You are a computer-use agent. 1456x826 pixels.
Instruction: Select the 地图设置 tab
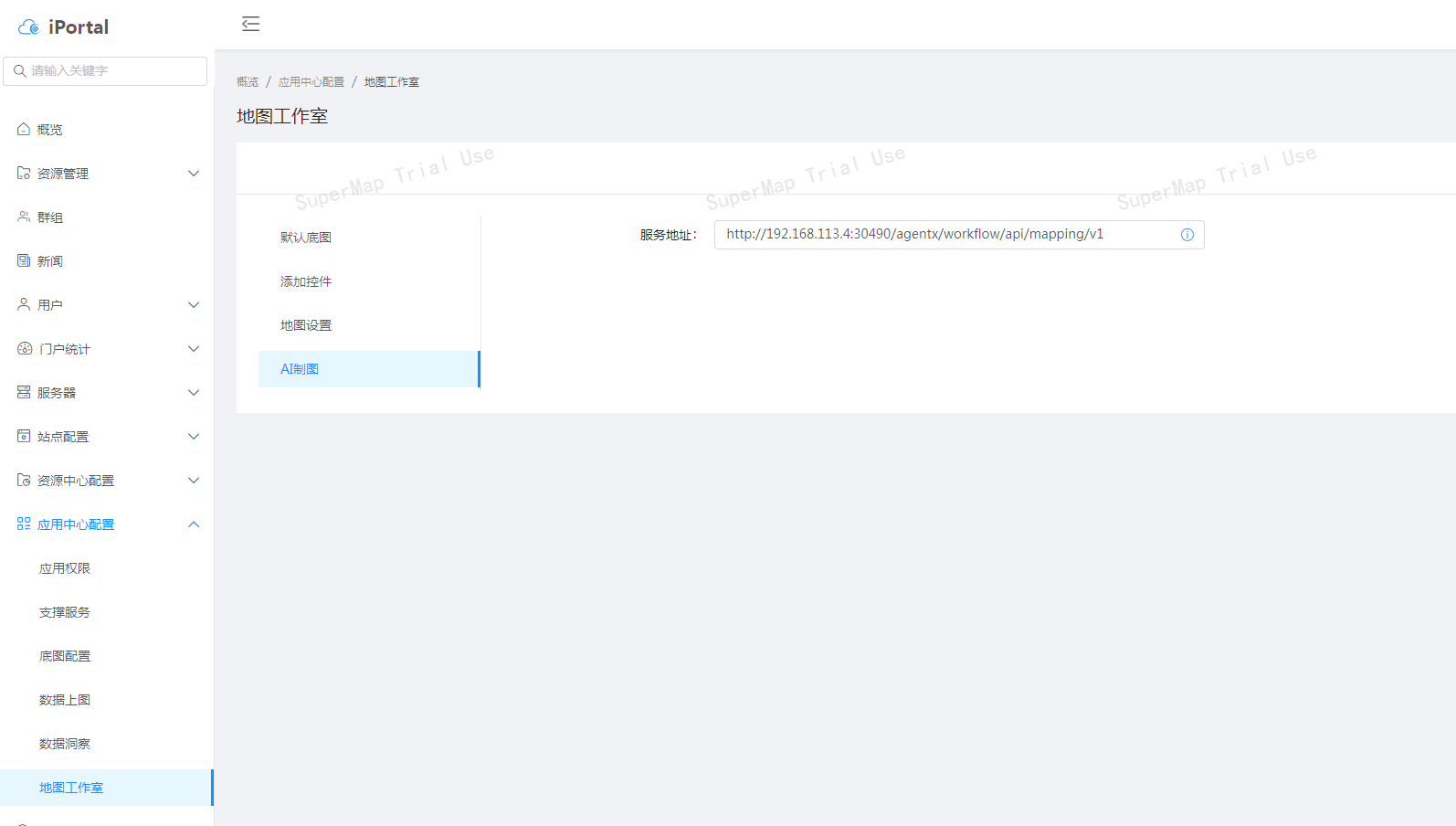(306, 325)
